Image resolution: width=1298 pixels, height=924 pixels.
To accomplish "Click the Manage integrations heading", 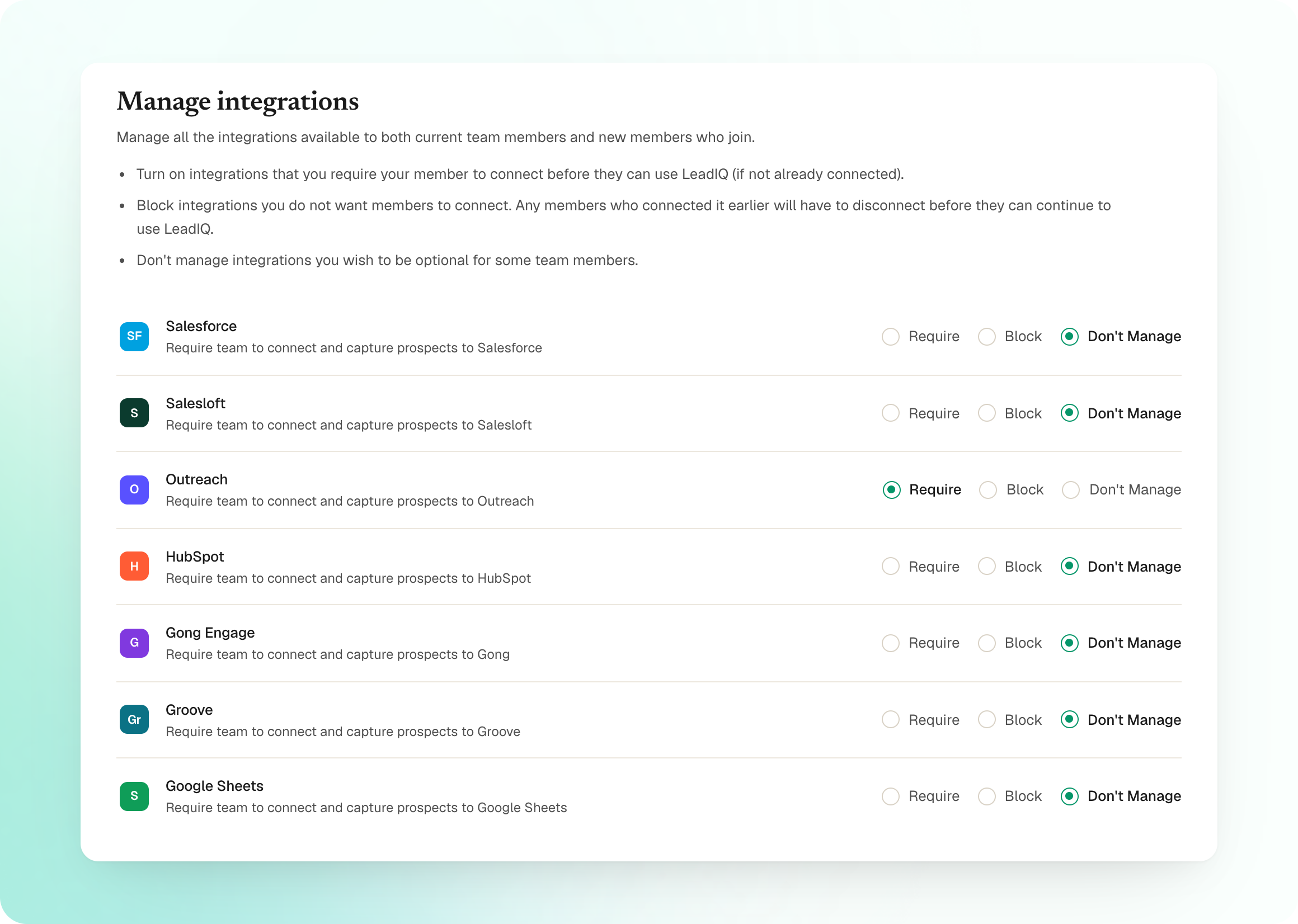I will tap(237, 102).
